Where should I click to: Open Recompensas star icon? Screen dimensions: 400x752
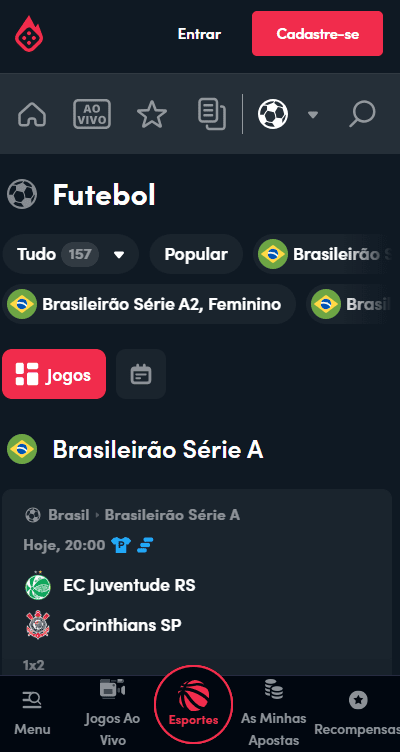(x=357, y=714)
